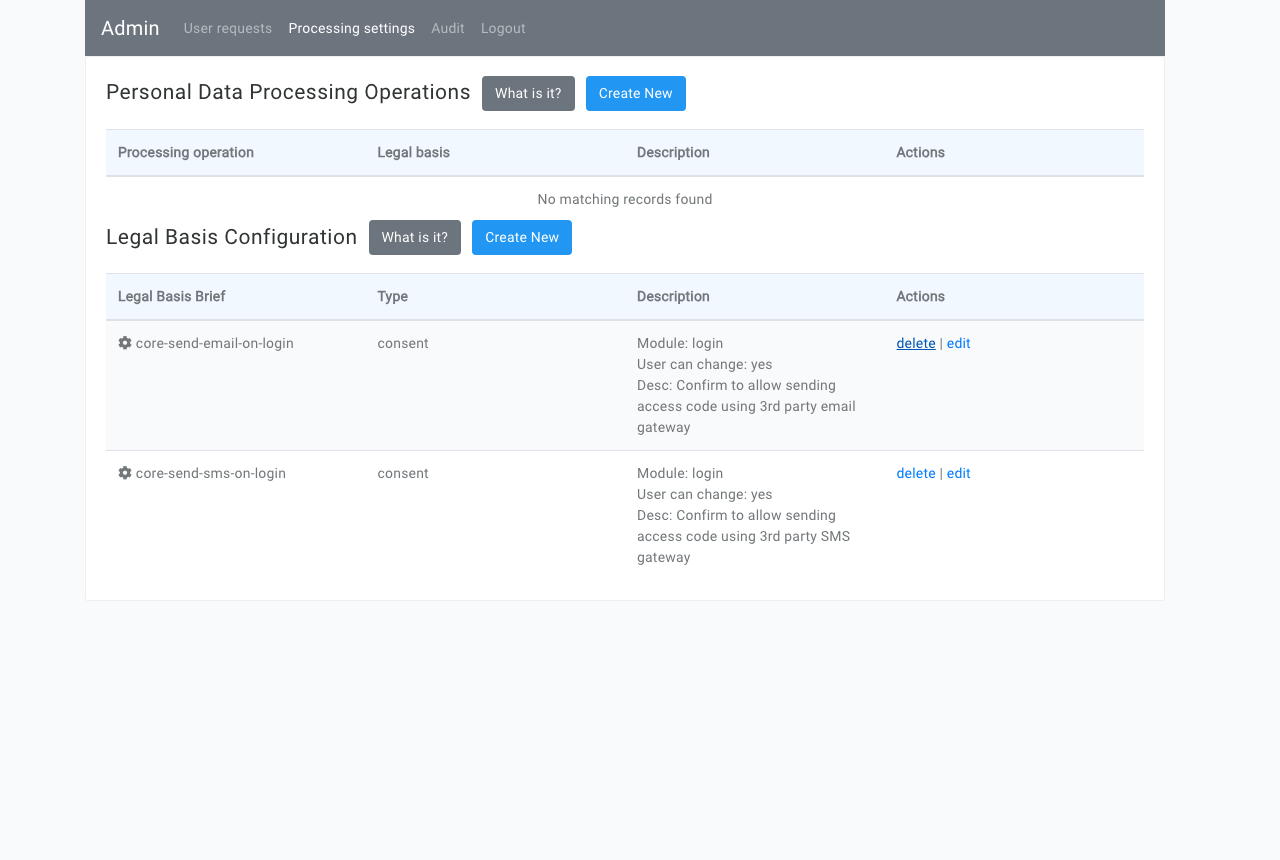This screenshot has height=860, width=1280.
Task: Click the Legal basis column header
Action: point(495,153)
